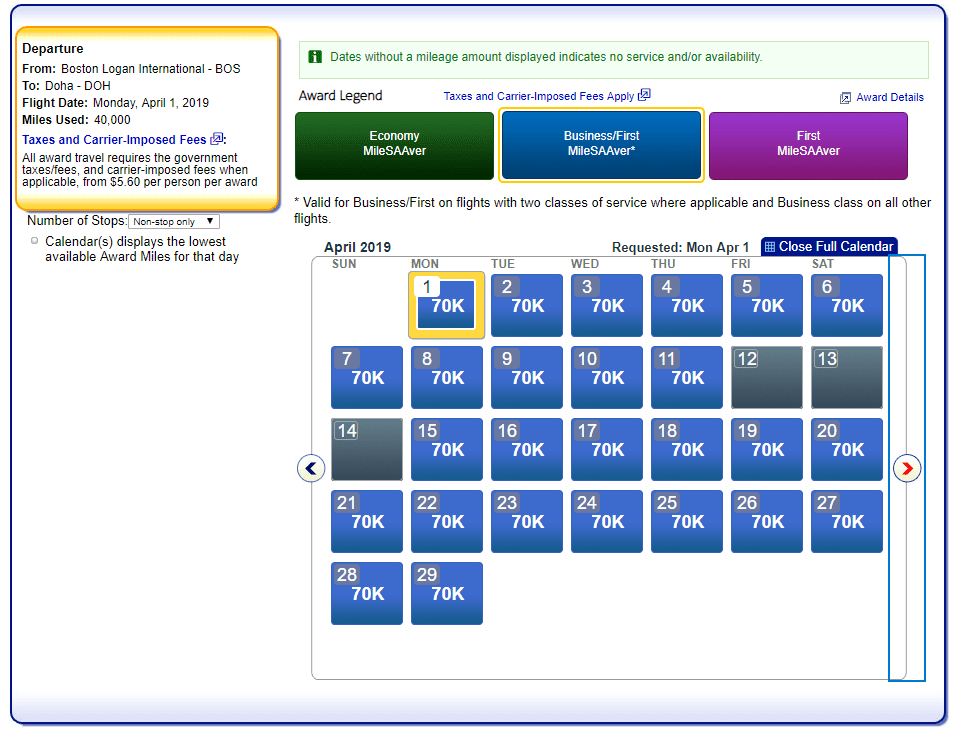This screenshot has height=731, width=953.
Task: Choose Saturday April 27 date
Action: coord(847,522)
